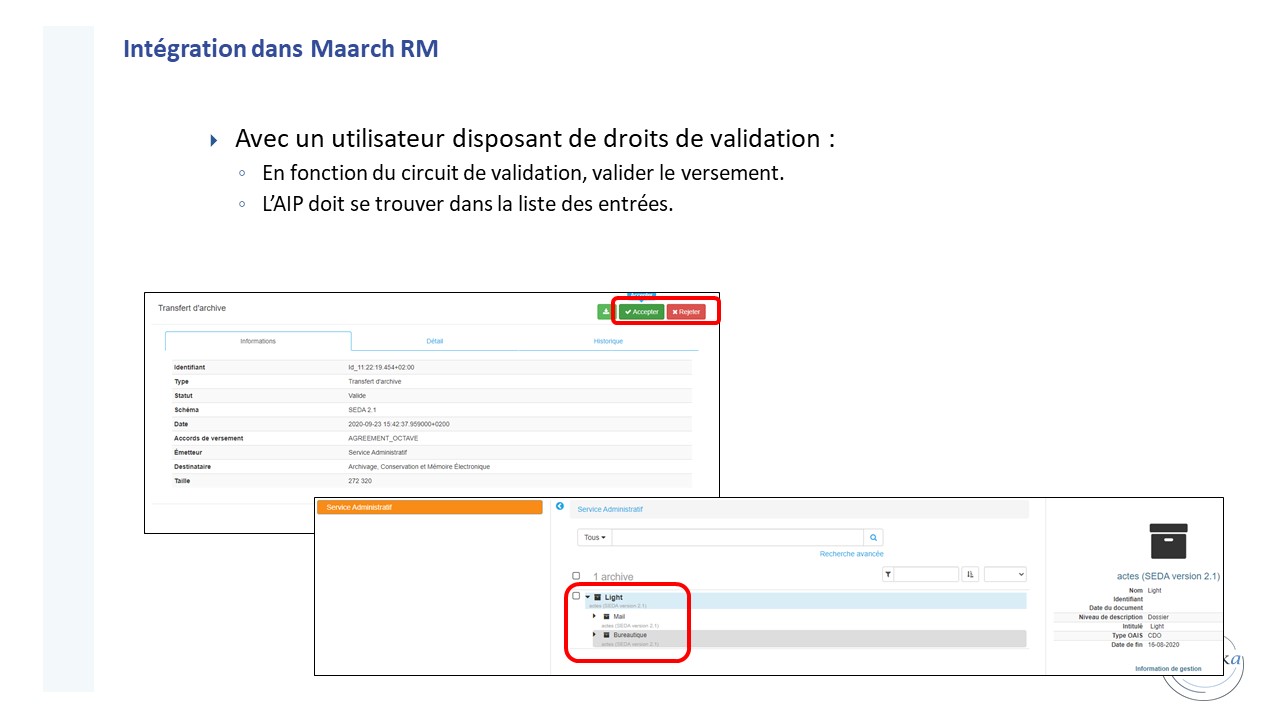1280x720 pixels.
Task: Open Information de gestion section
Action: 1168,668
